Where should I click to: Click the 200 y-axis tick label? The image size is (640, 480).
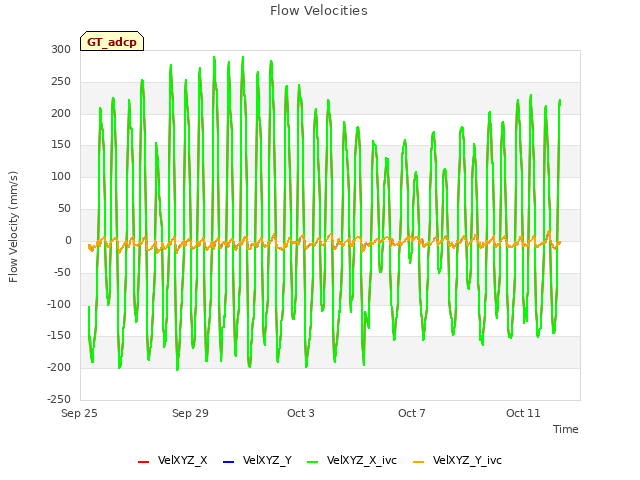point(61,113)
